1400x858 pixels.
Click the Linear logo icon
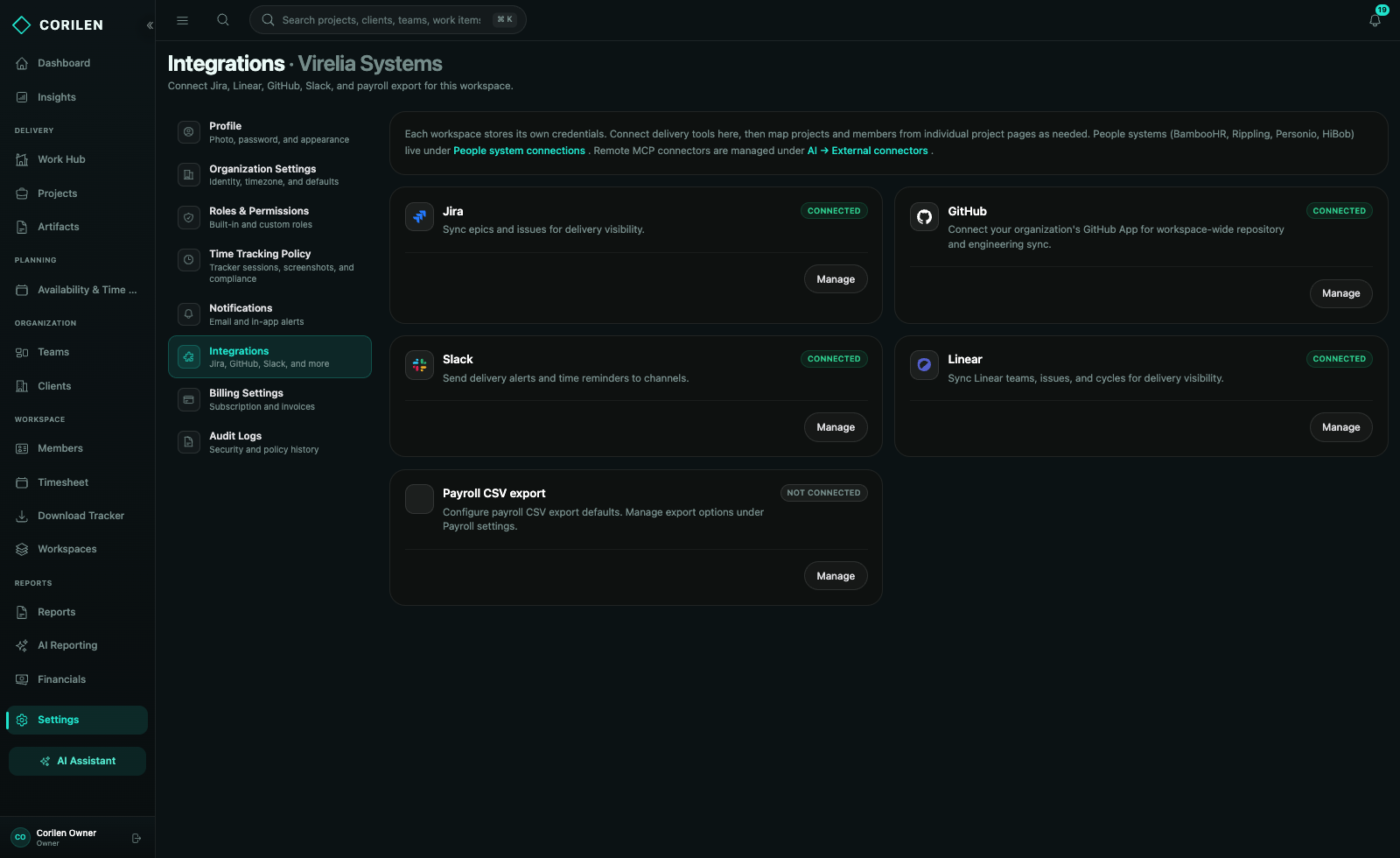(925, 365)
